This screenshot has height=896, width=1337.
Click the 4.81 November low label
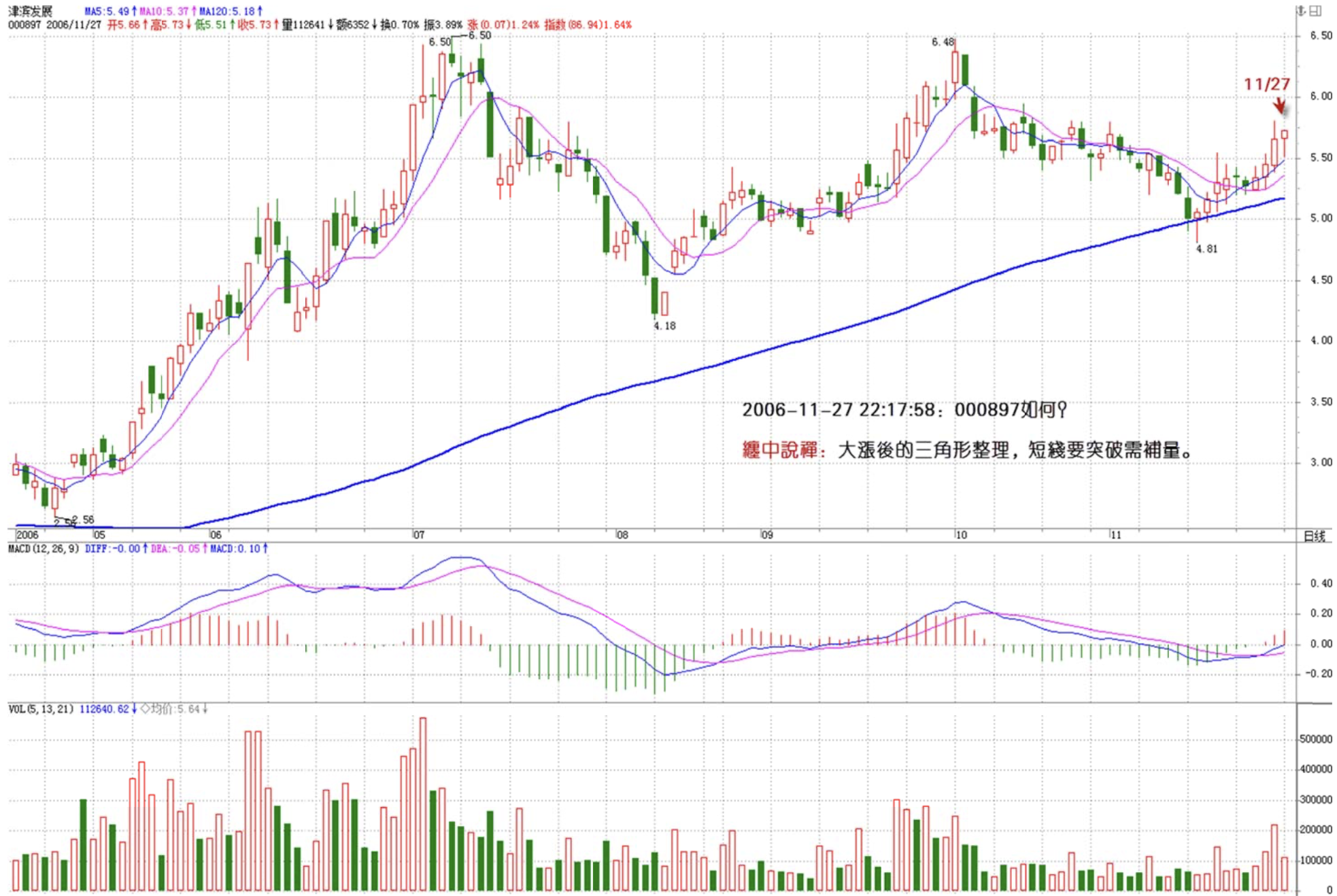(1206, 249)
